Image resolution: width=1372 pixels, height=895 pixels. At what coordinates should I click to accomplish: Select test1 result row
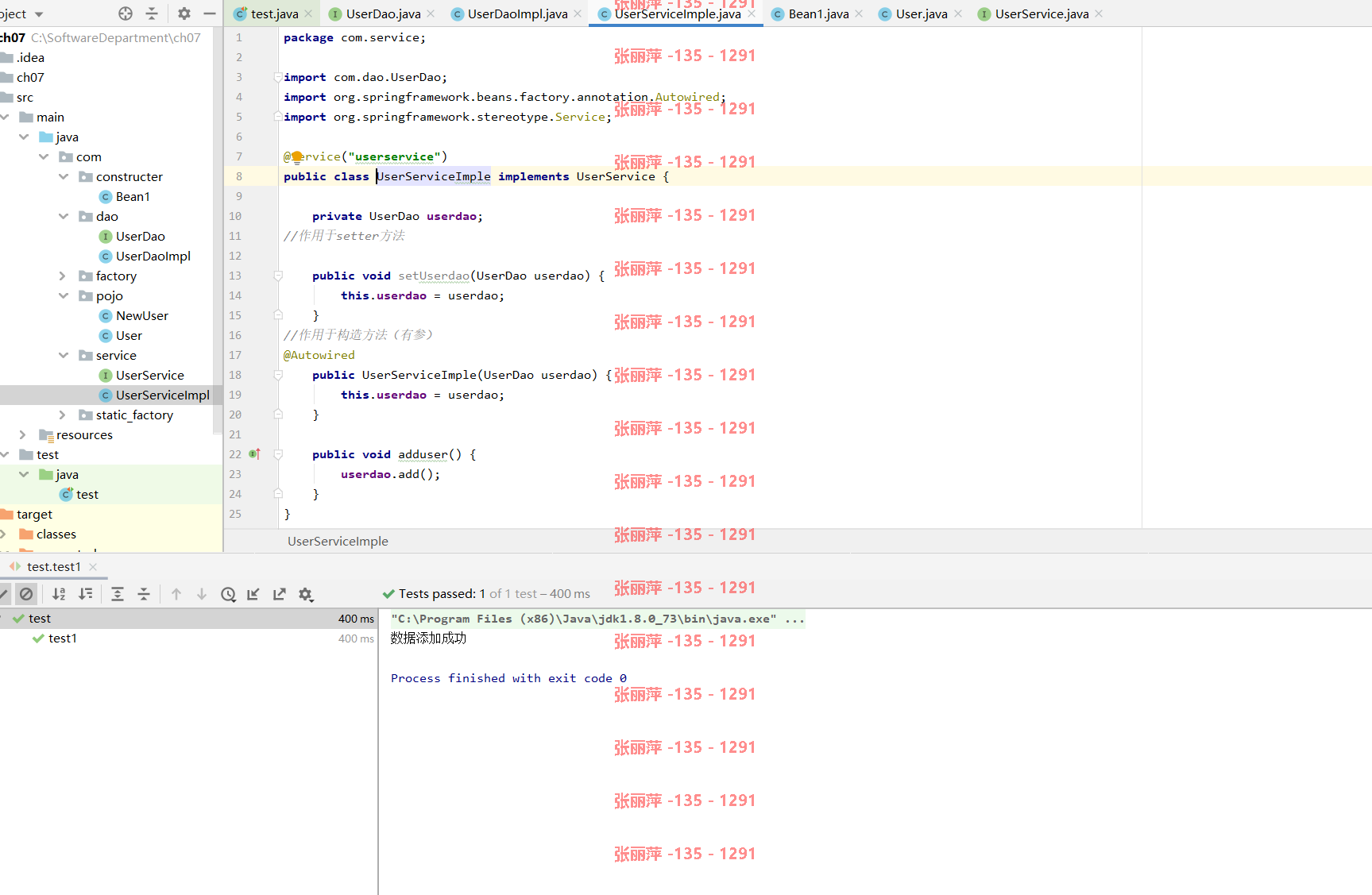pyautogui.click(x=188, y=638)
